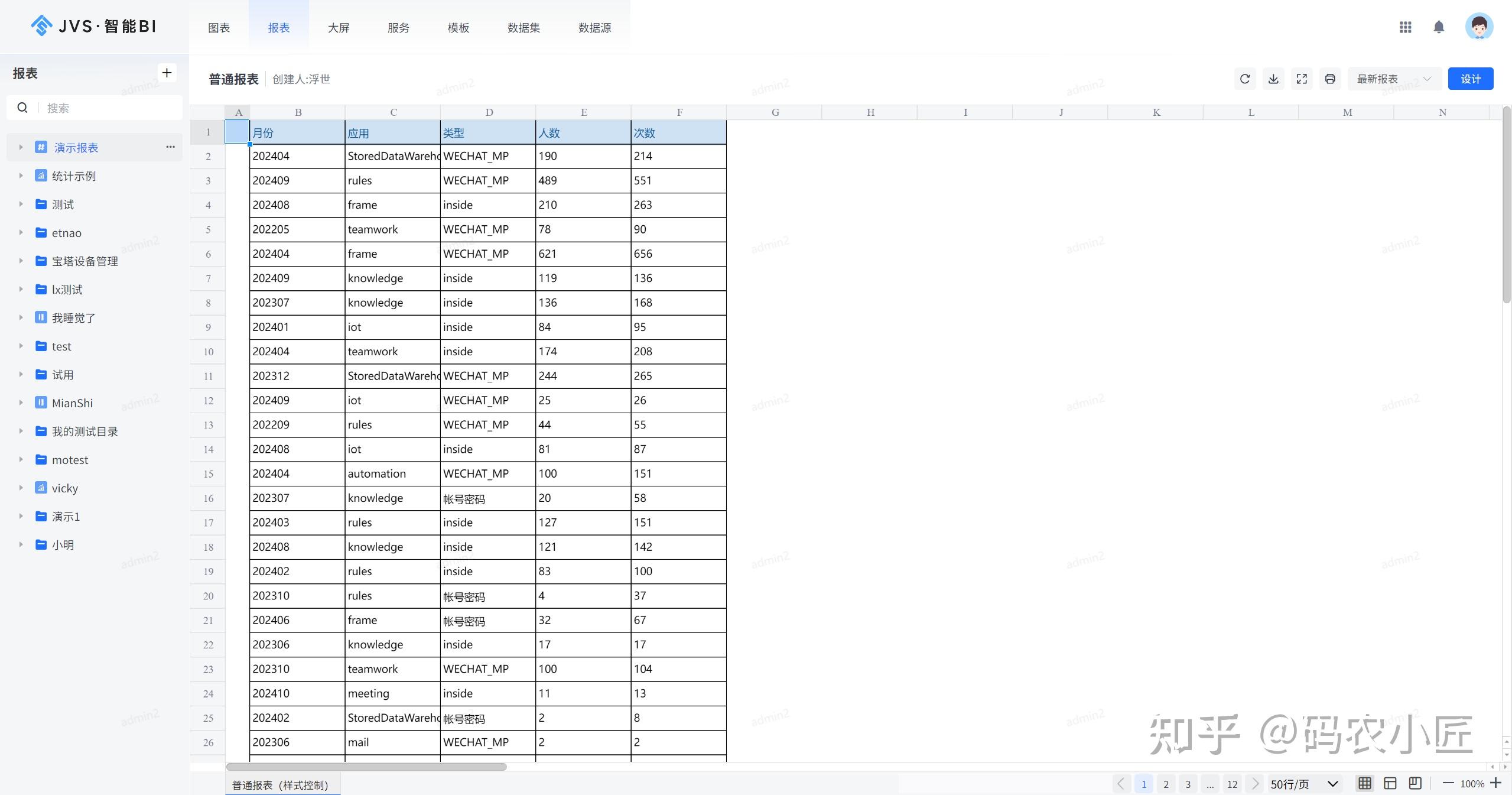
Task: Open notifications bell
Action: (x=1439, y=27)
